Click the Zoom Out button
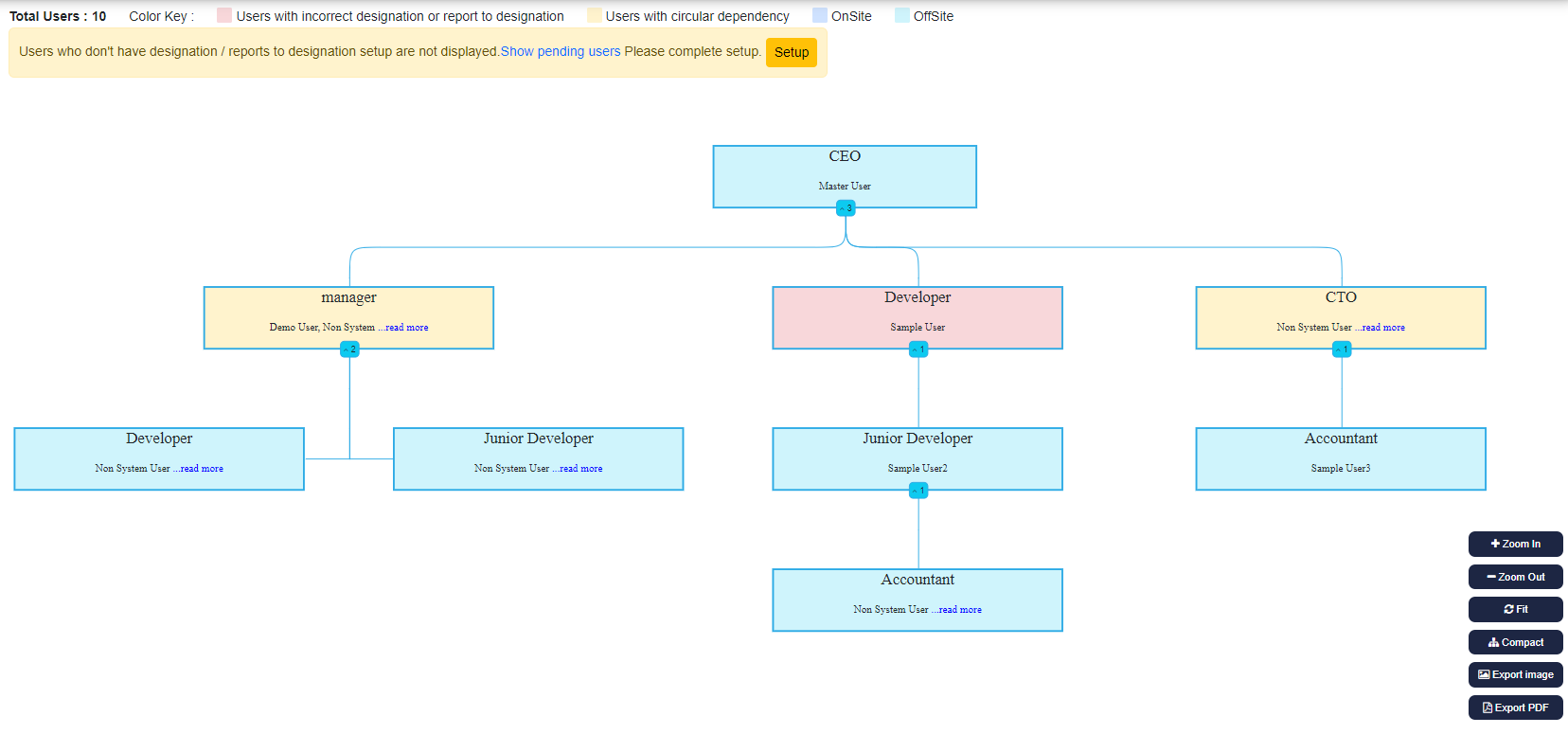The height and width of the screenshot is (752, 1568). pos(1515,577)
